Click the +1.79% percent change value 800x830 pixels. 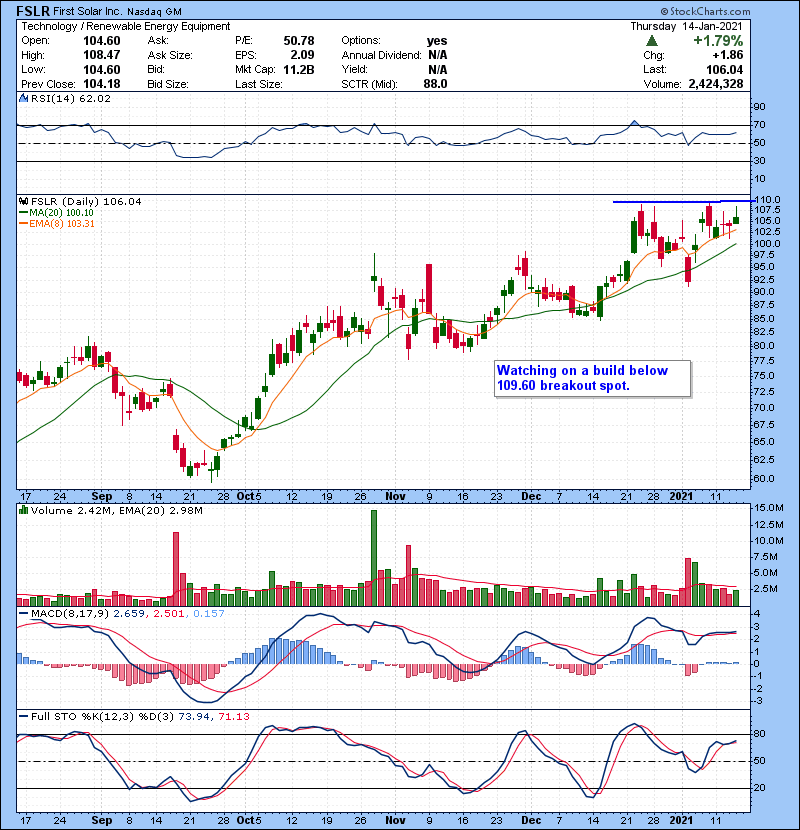718,41
